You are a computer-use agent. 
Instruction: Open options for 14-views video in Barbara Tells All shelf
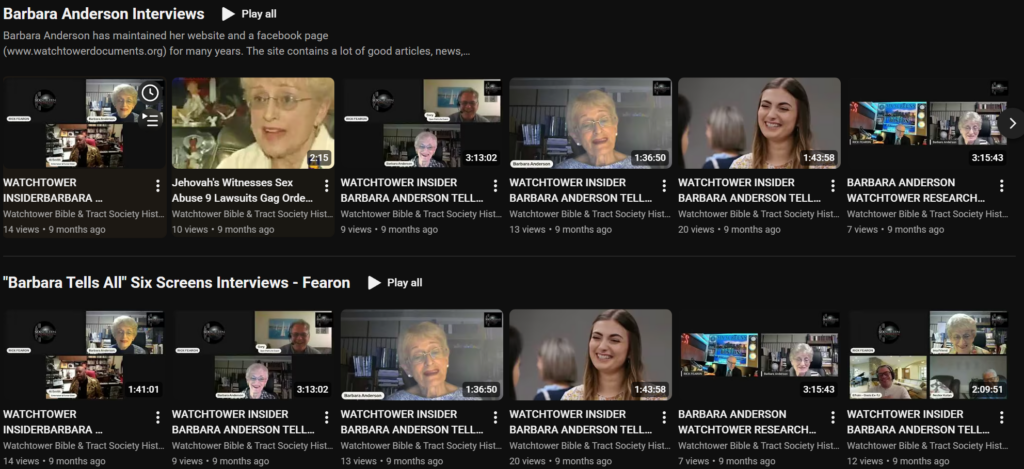click(157, 417)
